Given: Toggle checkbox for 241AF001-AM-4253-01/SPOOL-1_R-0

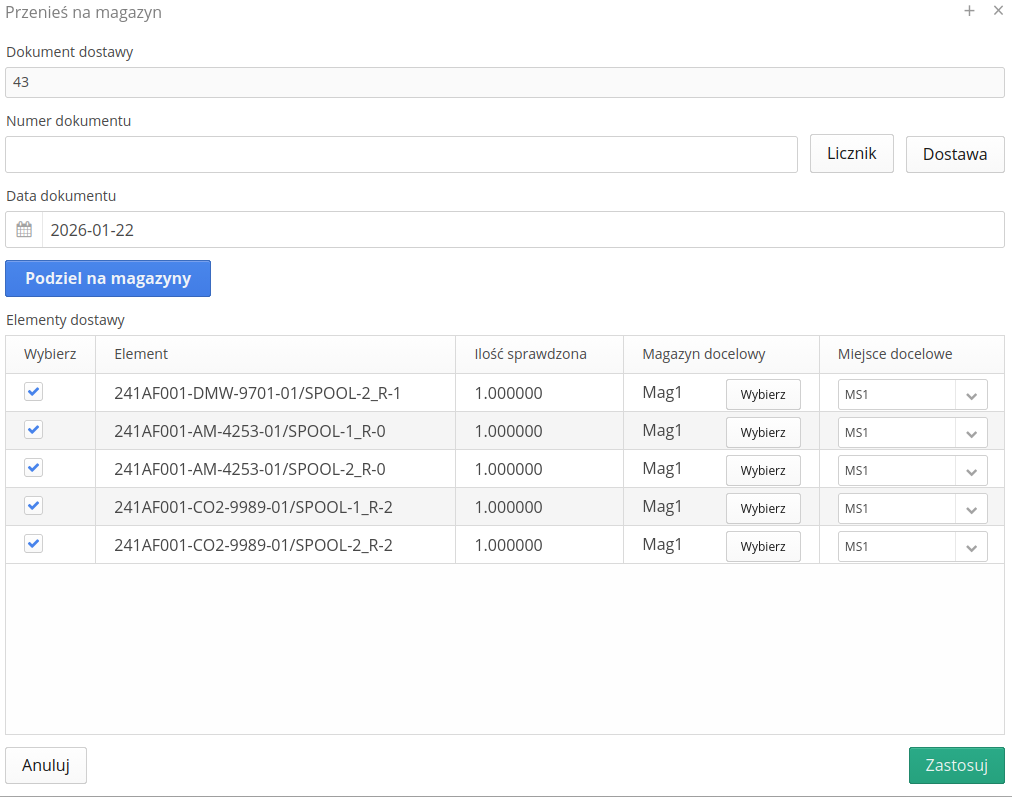Looking at the screenshot, I should pos(34,430).
